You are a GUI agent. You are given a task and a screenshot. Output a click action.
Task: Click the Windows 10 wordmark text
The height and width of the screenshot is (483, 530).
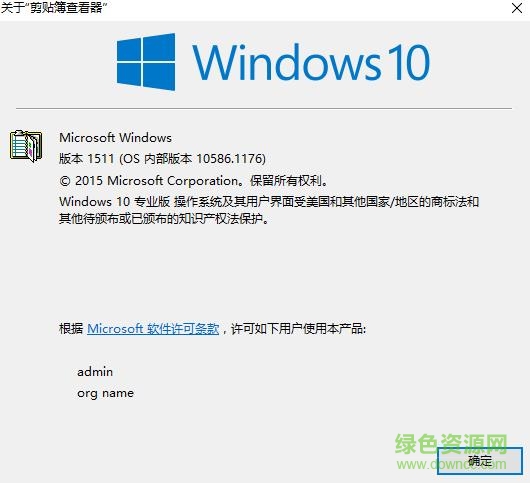click(311, 63)
